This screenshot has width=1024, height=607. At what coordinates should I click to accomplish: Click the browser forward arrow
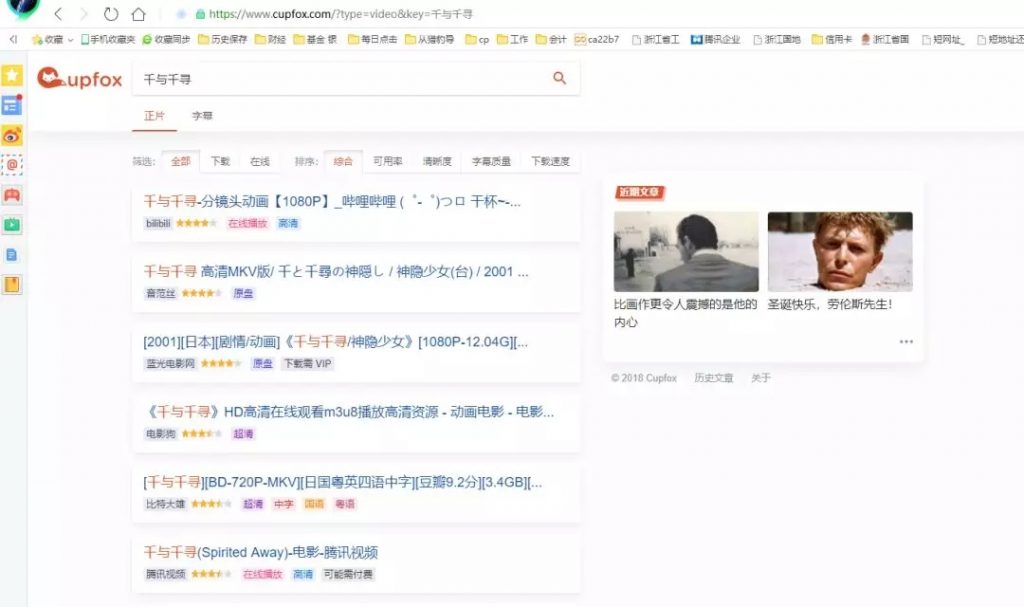tap(84, 14)
